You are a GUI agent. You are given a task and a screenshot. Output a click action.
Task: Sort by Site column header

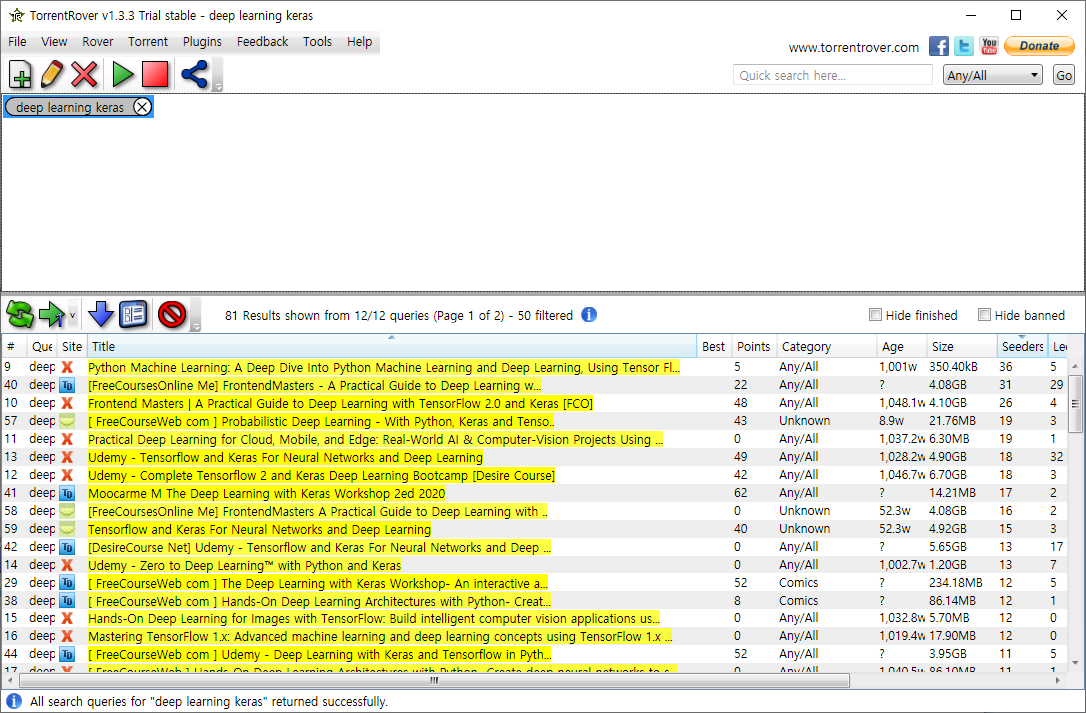[x=72, y=346]
